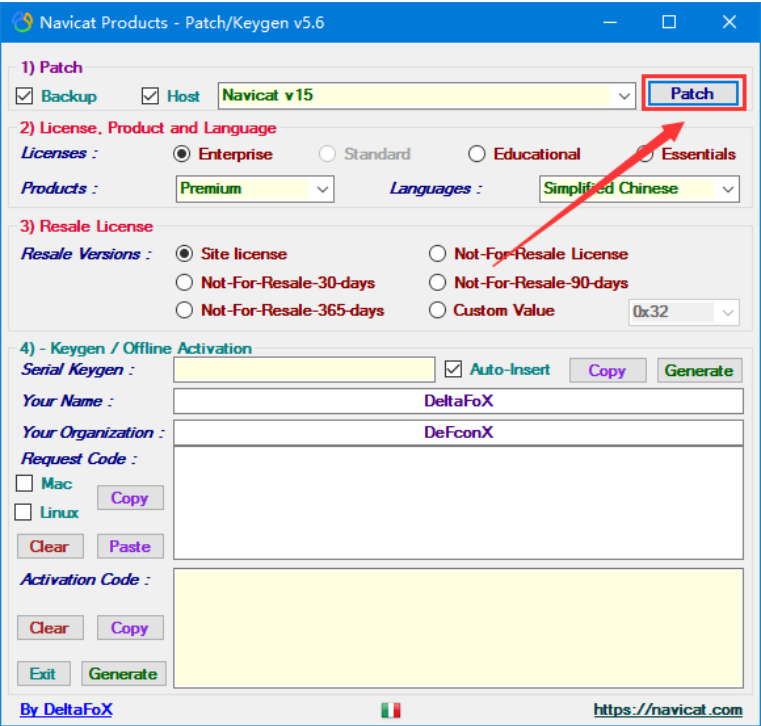Image resolution: width=761 pixels, height=726 pixels.
Task: Click the Navicat app icon in title bar
Action: point(22,22)
